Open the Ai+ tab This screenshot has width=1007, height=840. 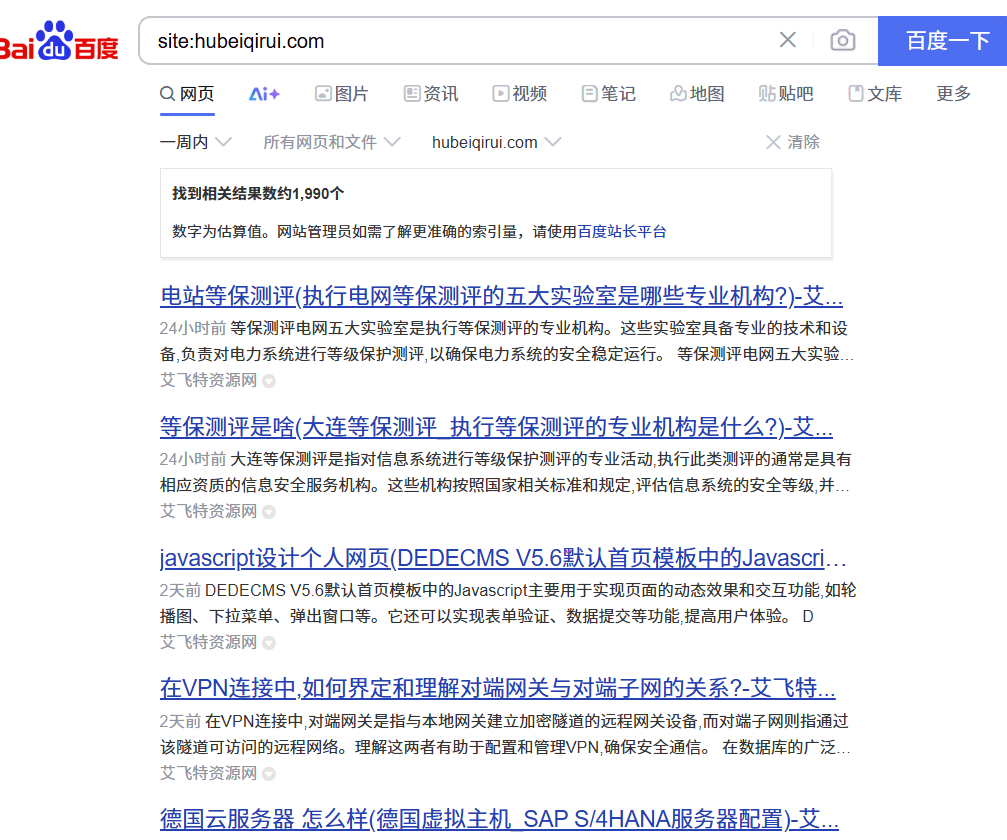264,94
